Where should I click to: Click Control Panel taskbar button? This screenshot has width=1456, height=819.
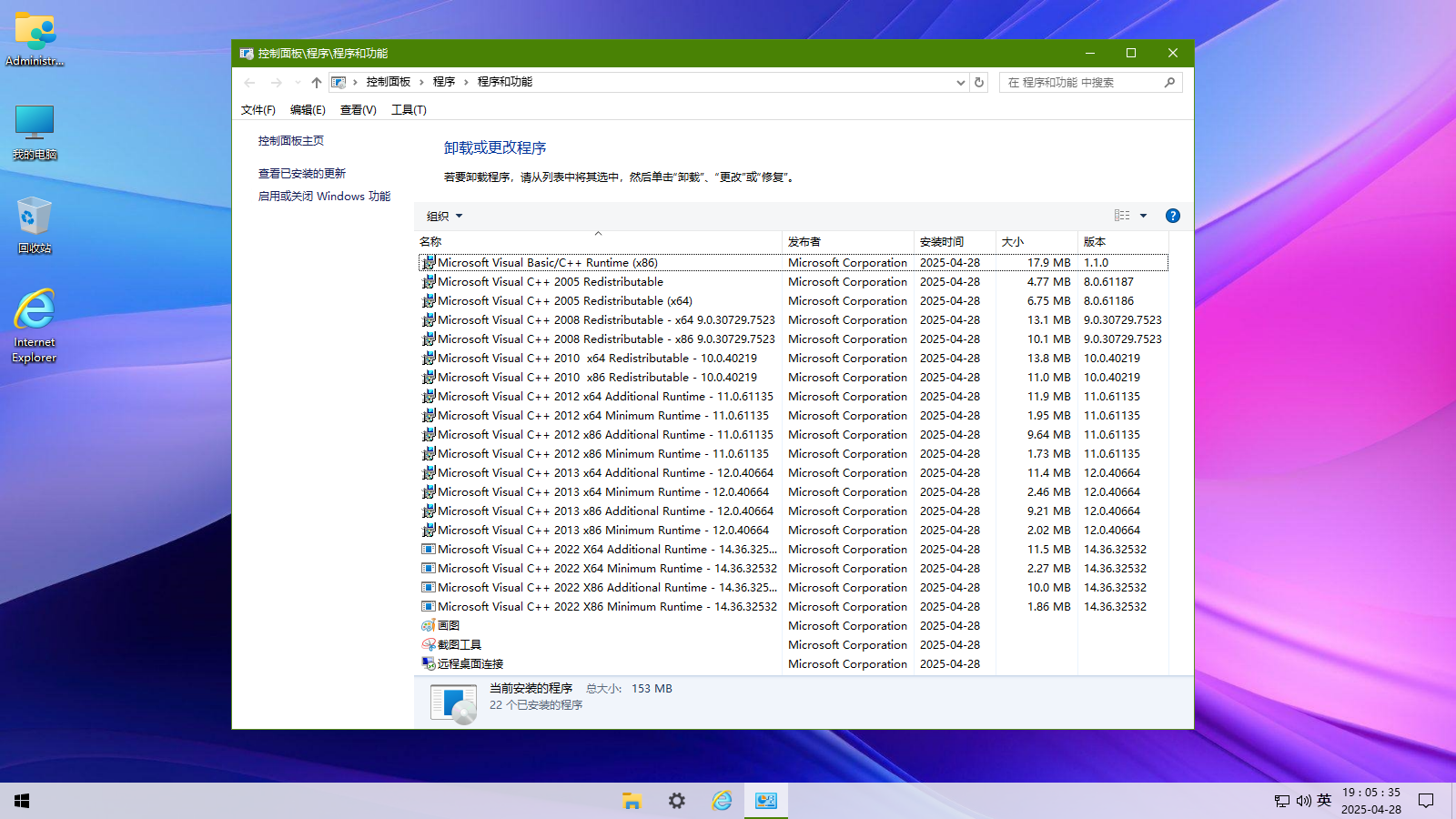coord(766,801)
